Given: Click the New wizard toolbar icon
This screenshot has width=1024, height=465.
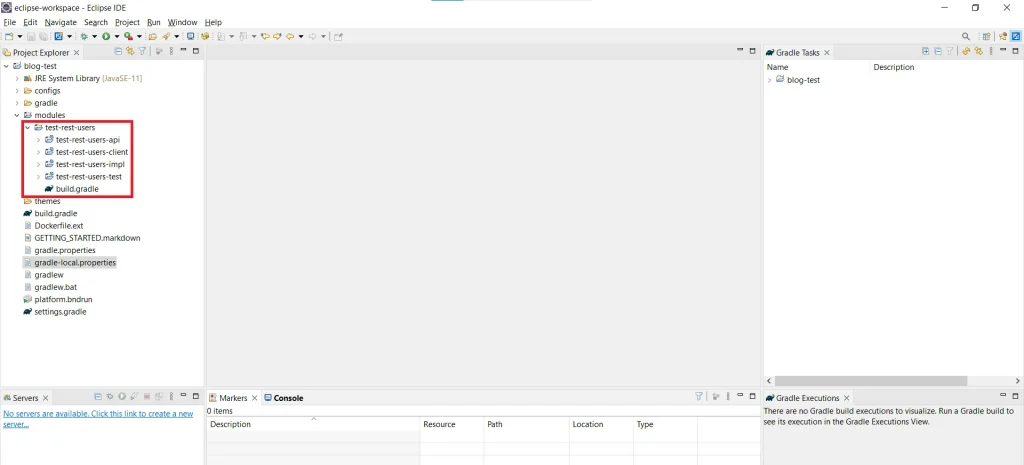Looking at the screenshot, I should point(9,37).
